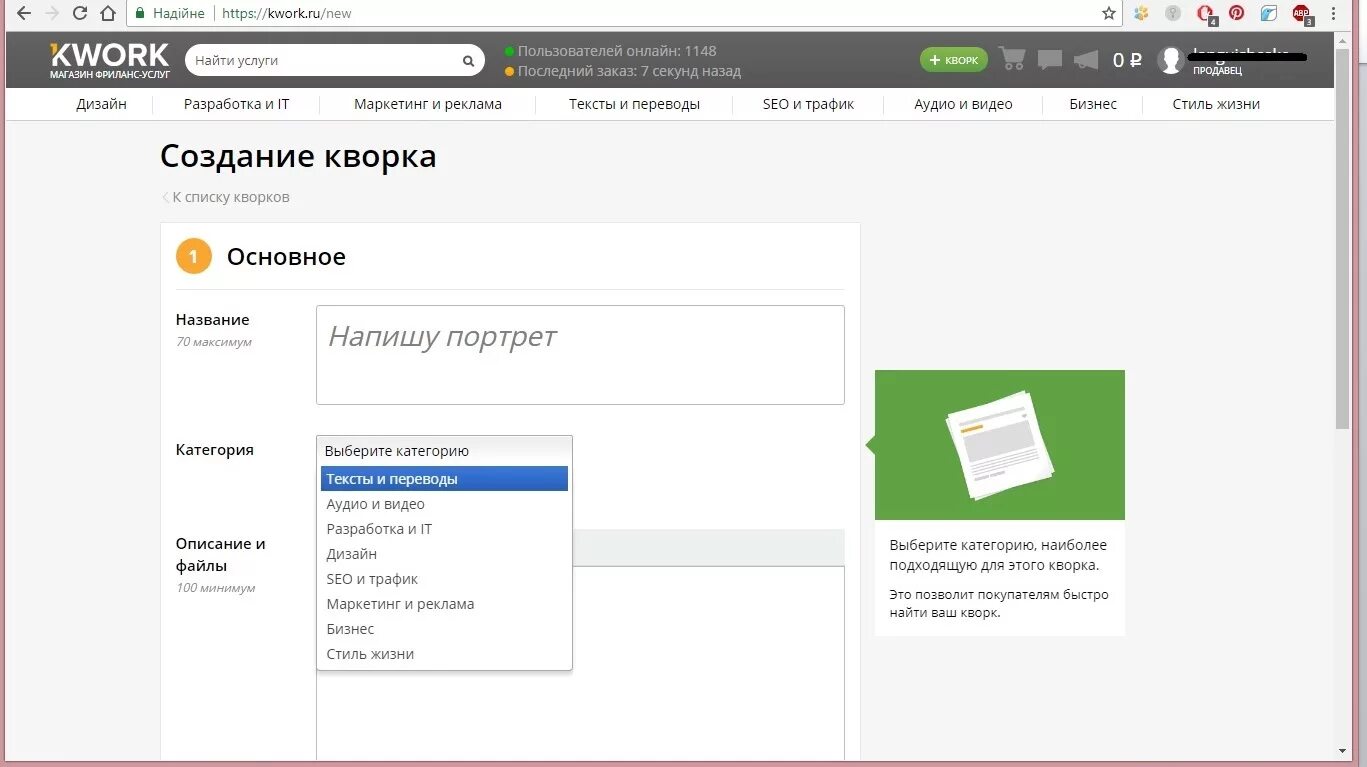
Task: Click the green secure padlock icon
Action: (x=141, y=14)
